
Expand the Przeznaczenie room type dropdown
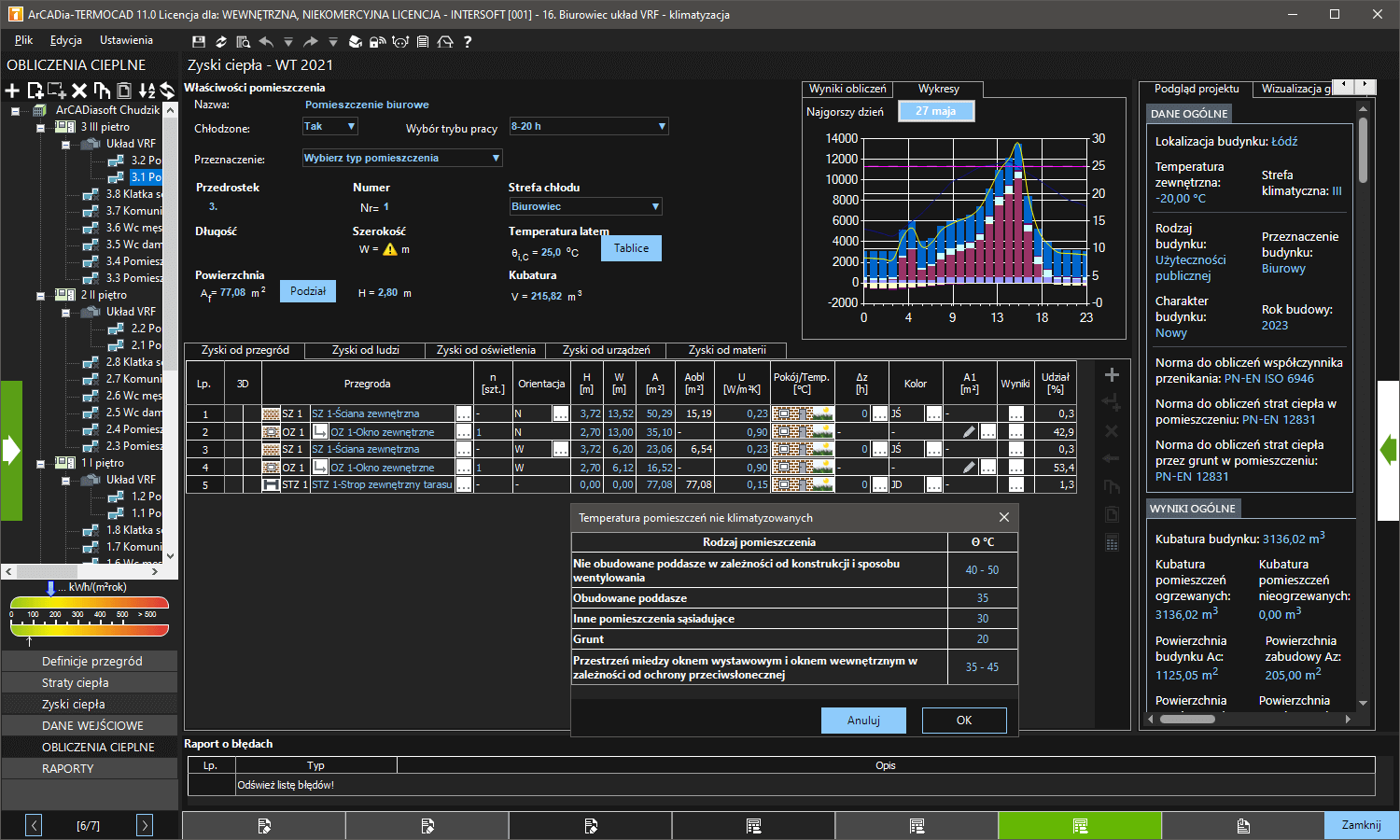402,158
